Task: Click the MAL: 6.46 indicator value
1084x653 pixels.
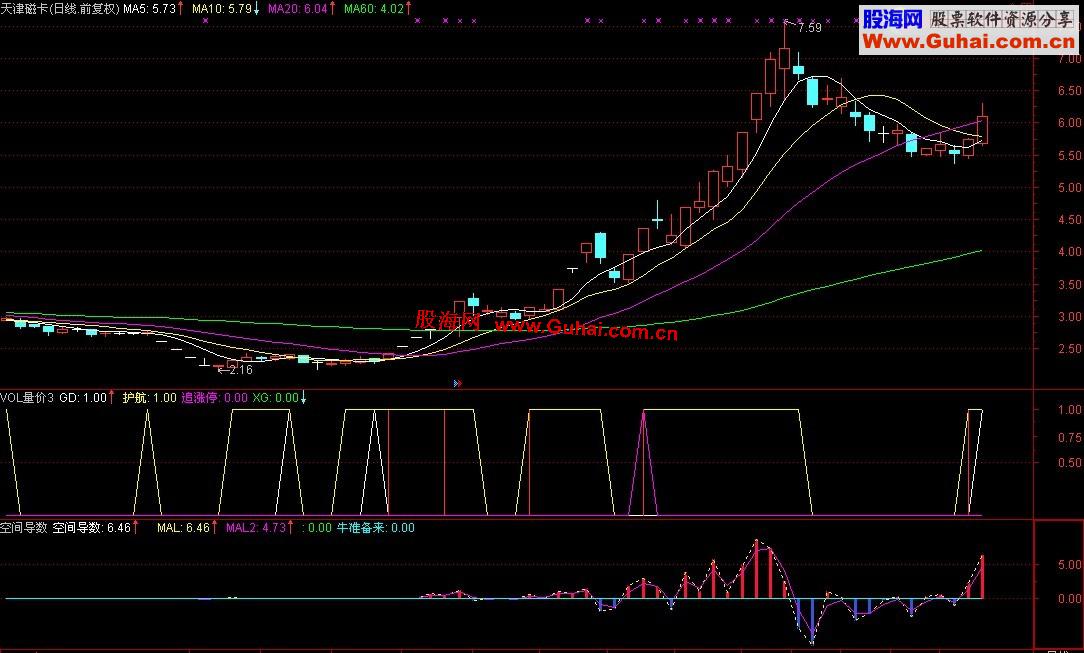Action: pos(183,528)
